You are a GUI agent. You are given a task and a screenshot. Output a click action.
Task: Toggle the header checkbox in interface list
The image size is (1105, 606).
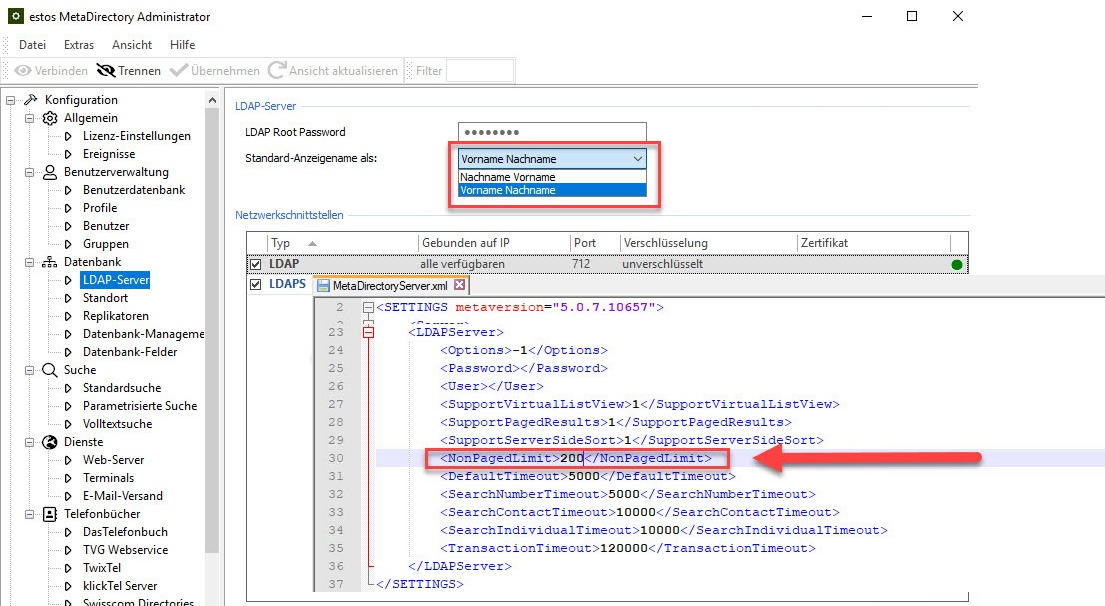pos(256,243)
